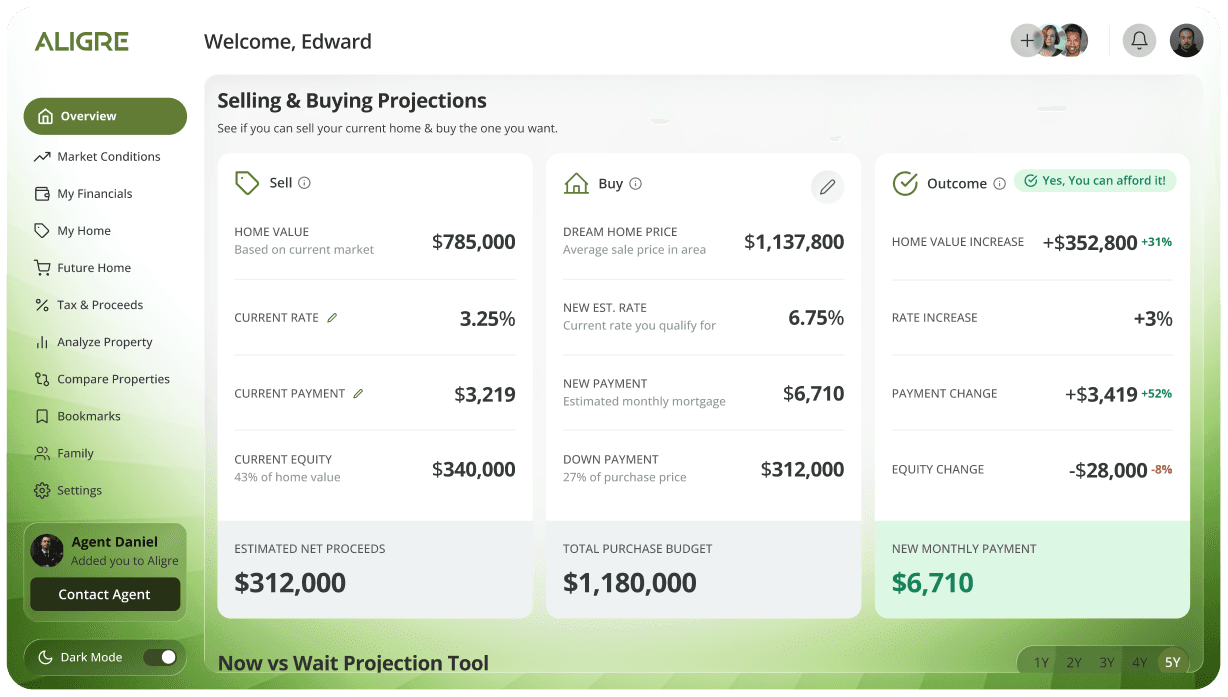Click the +$352,800 home value increase

click(1090, 243)
